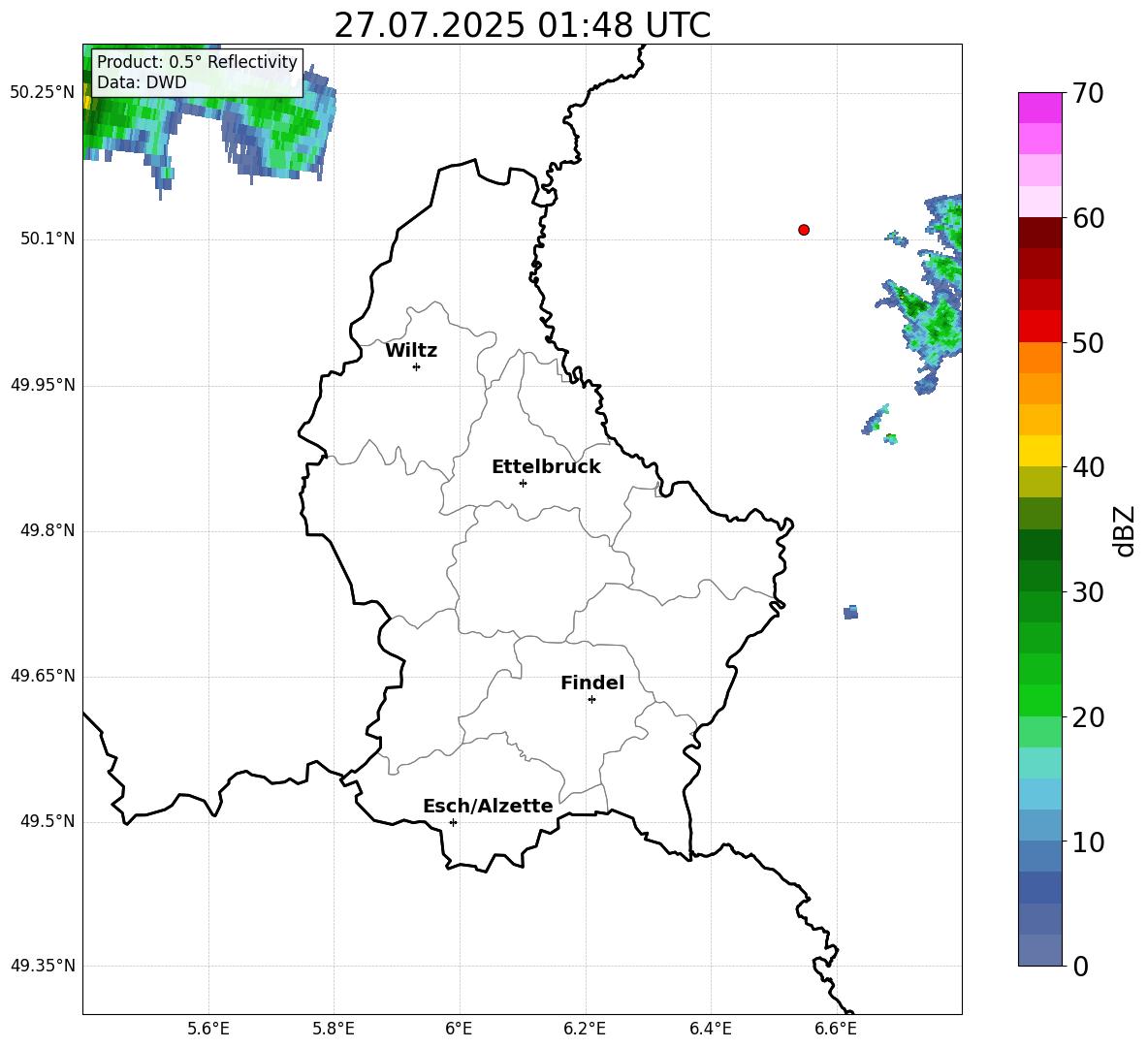Click the red dot marker on the map
This screenshot has height=1048, width=1148.
(803, 230)
